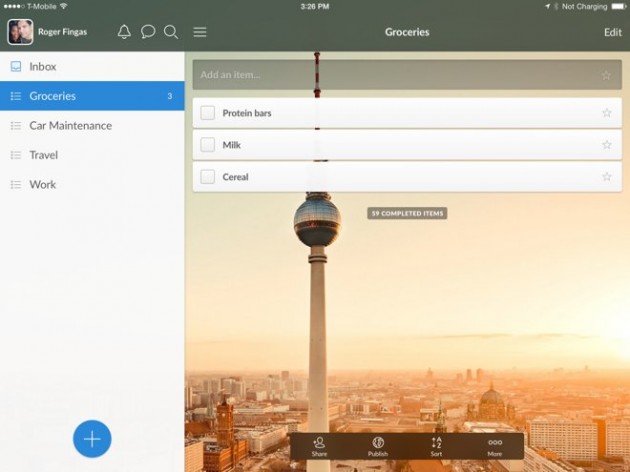
Task: Tap Share in the bottom toolbar
Action: click(319, 447)
